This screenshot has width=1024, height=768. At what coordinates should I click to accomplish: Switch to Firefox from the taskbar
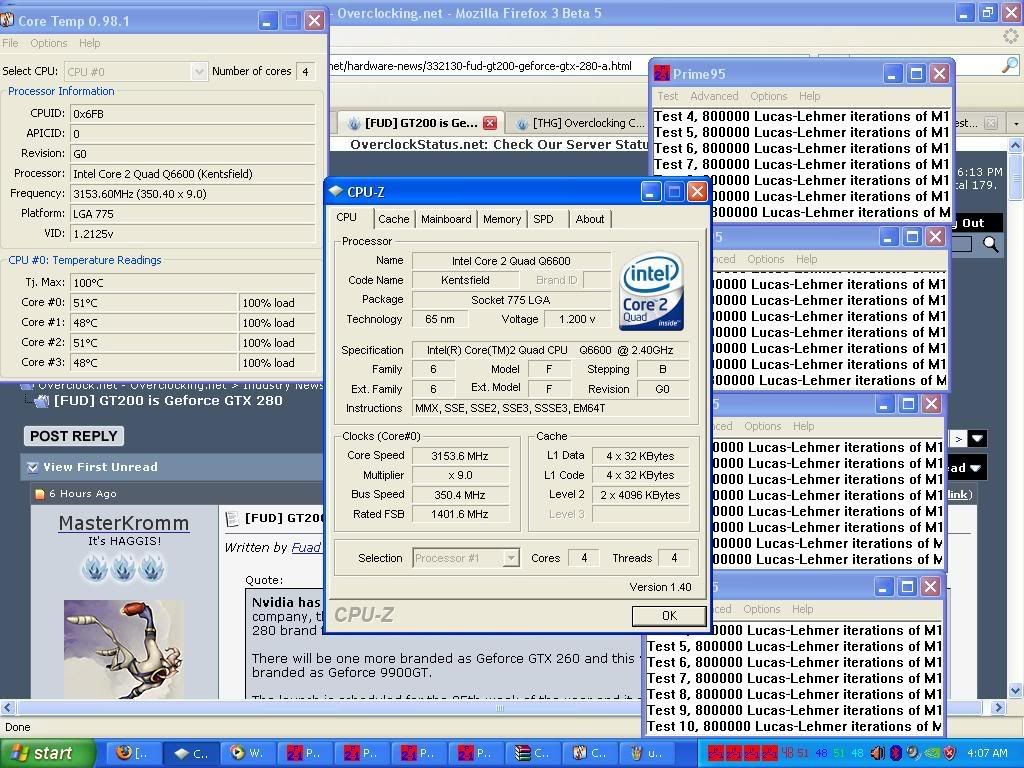tap(132, 753)
